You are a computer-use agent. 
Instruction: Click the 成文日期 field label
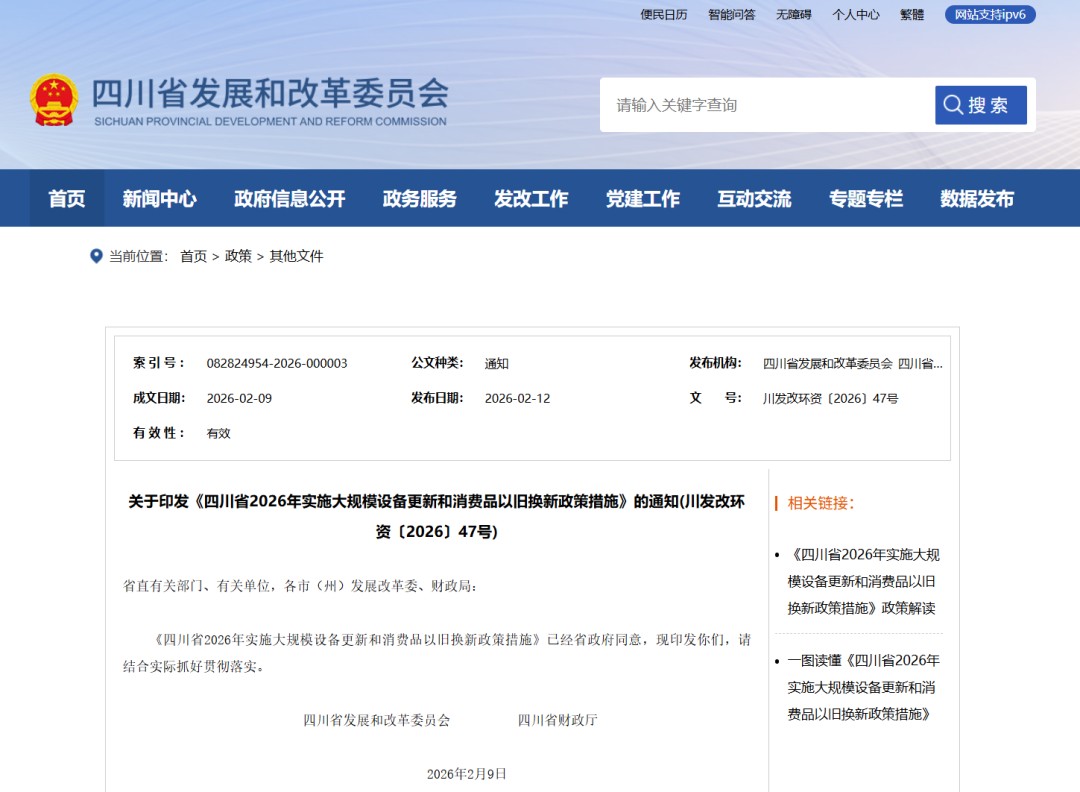[159, 398]
